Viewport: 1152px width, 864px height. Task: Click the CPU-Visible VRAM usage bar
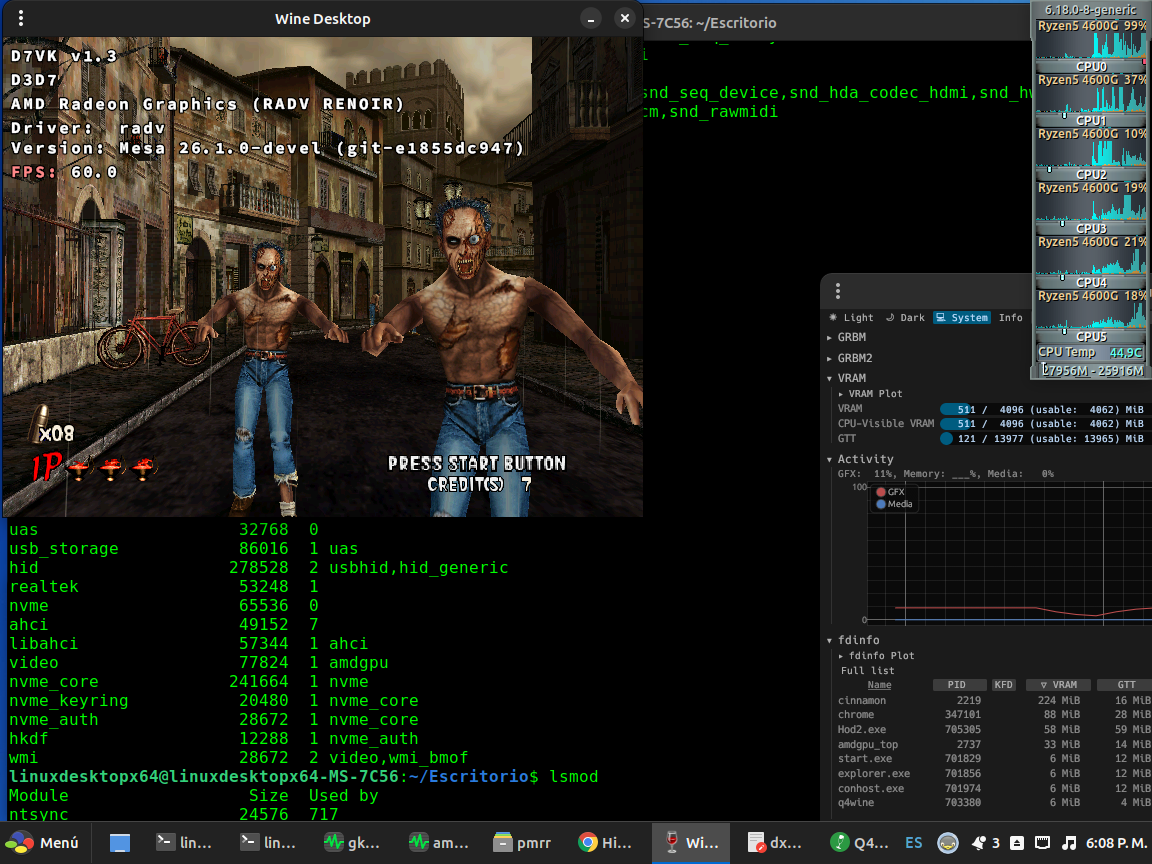1043,424
